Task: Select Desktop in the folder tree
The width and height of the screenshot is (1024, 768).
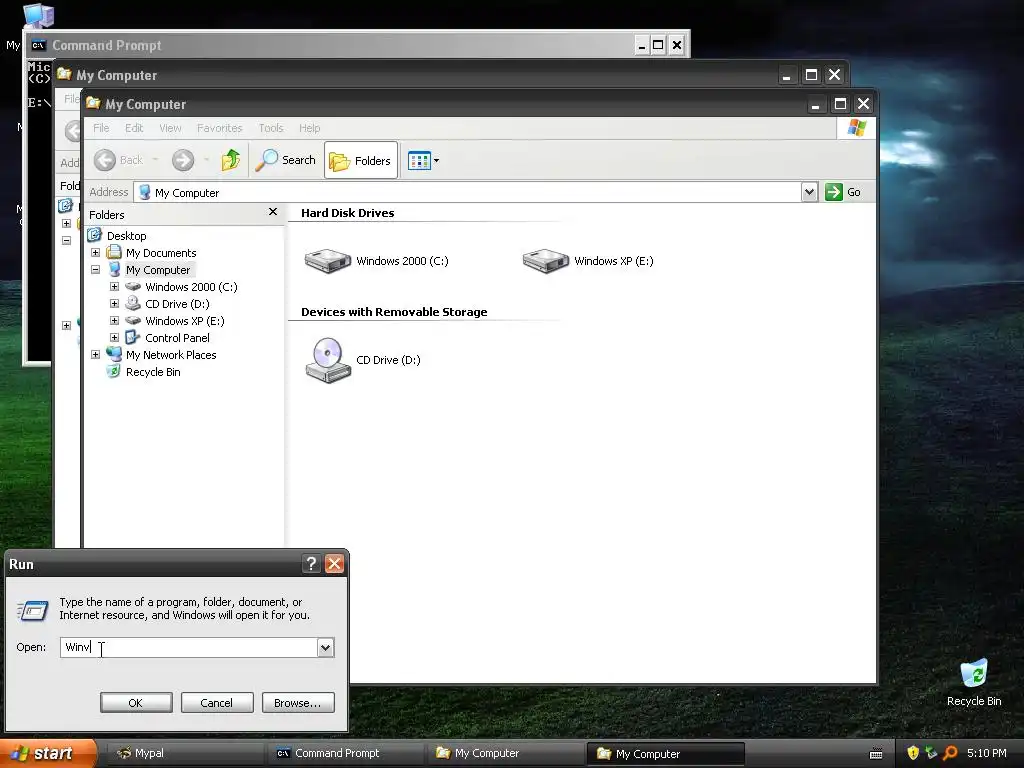Action: click(127, 236)
